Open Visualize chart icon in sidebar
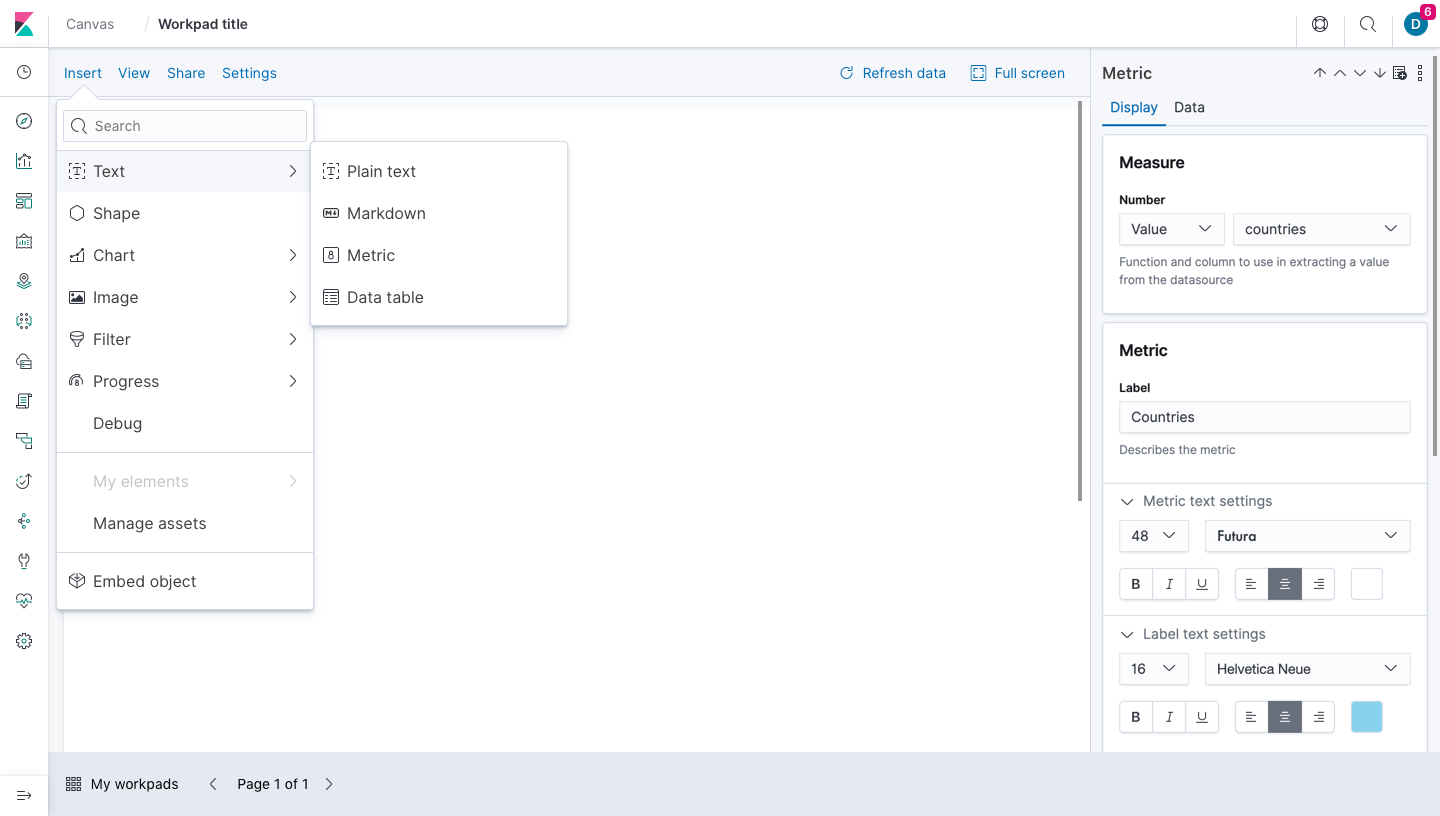 [24, 161]
